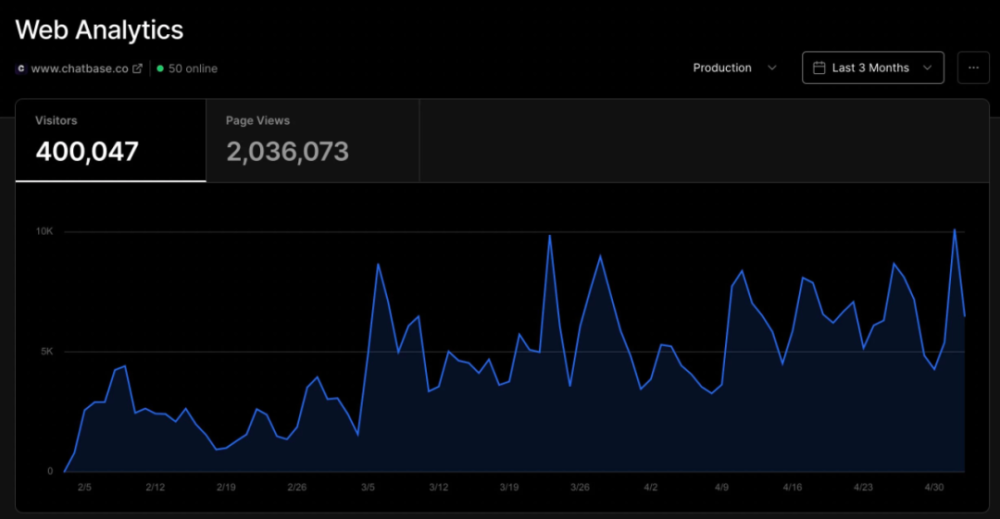Click the chevron next to Production
This screenshot has height=519, width=1000.
(x=771, y=68)
